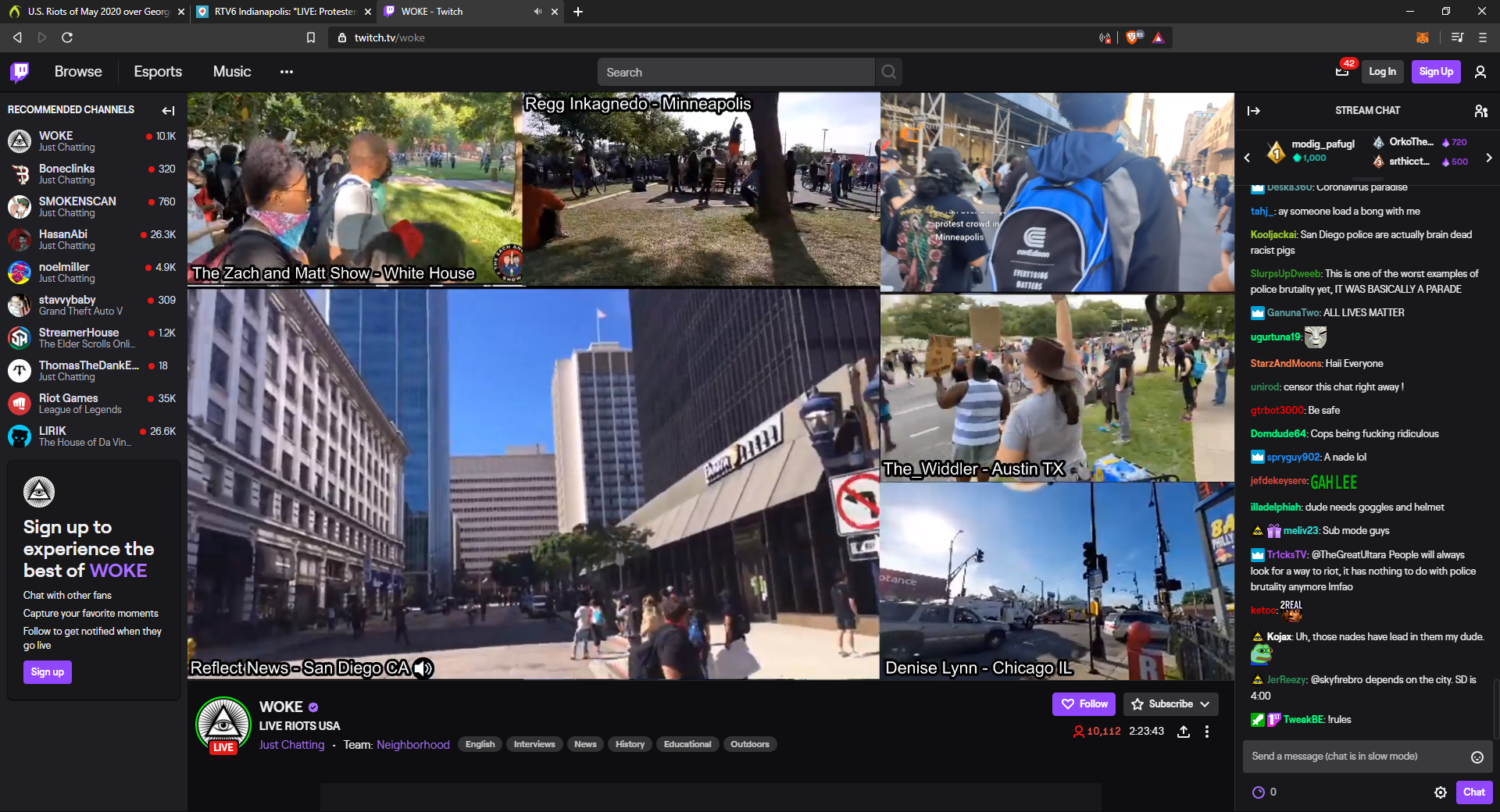Click the Twitch logo home icon

[x=20, y=72]
